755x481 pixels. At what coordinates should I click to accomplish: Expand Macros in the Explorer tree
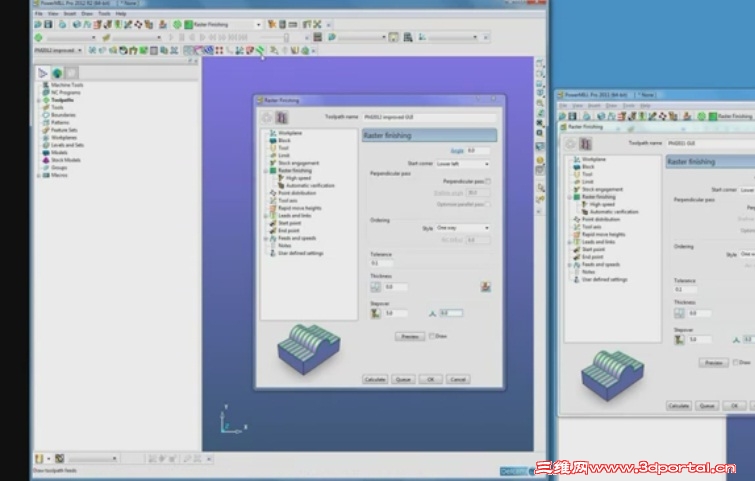[39, 175]
